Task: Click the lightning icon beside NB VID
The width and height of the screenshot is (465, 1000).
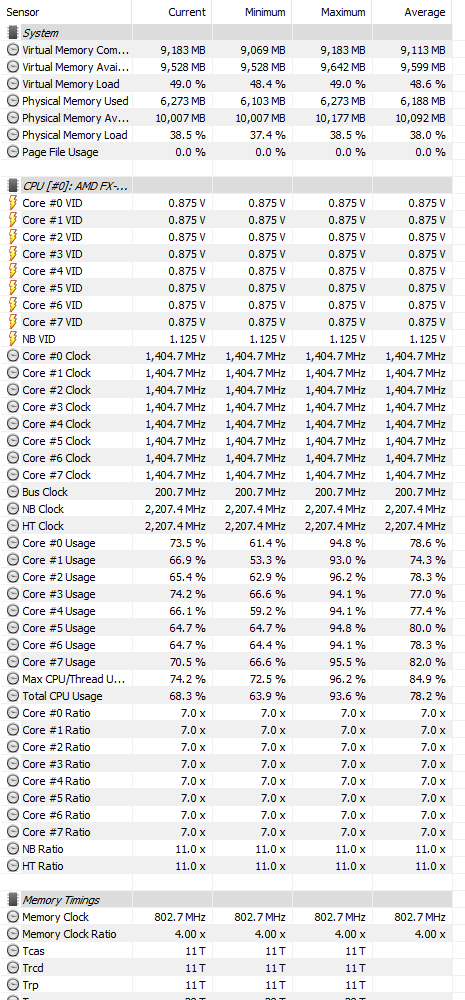Action: click(x=13, y=339)
